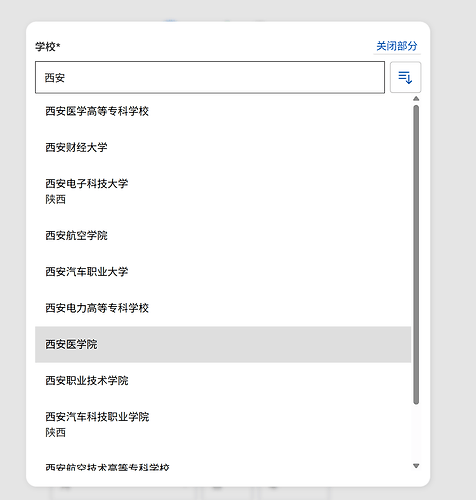Image resolution: width=476 pixels, height=500 pixels.
Task: Choose 西安财经大学 option
Action: click(x=223, y=147)
